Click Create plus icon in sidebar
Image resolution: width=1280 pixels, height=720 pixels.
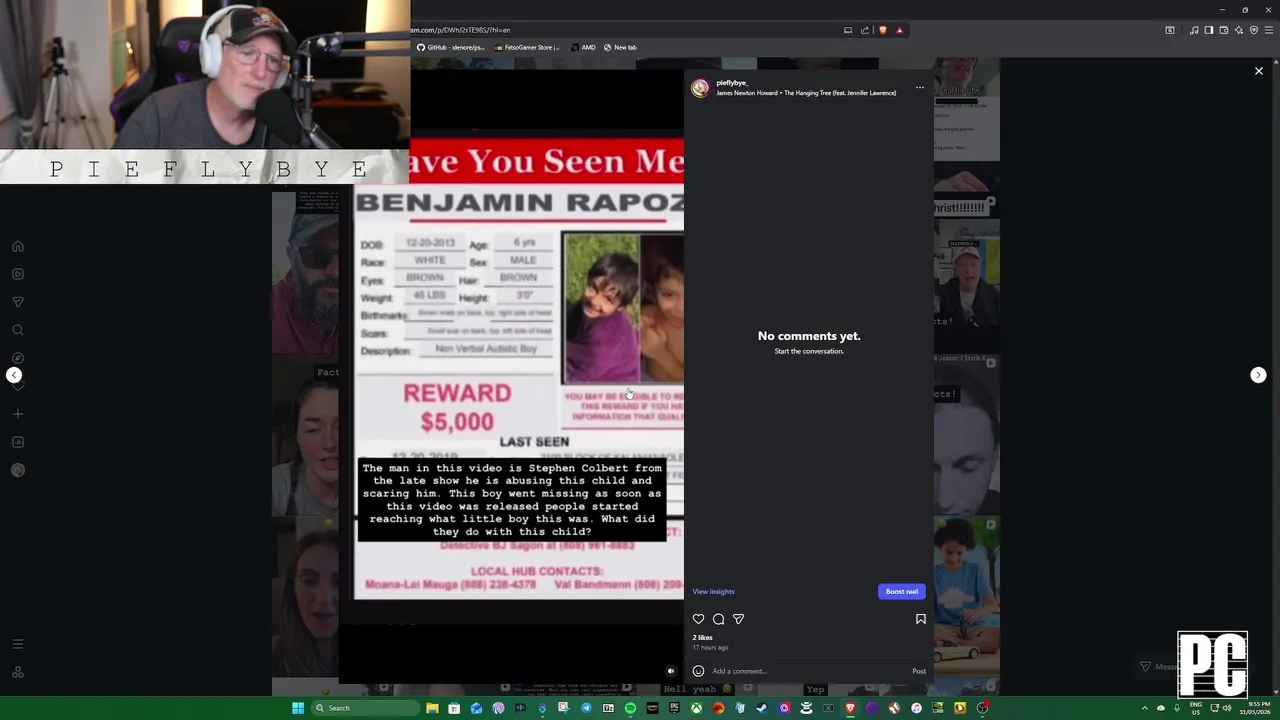tap(18, 414)
